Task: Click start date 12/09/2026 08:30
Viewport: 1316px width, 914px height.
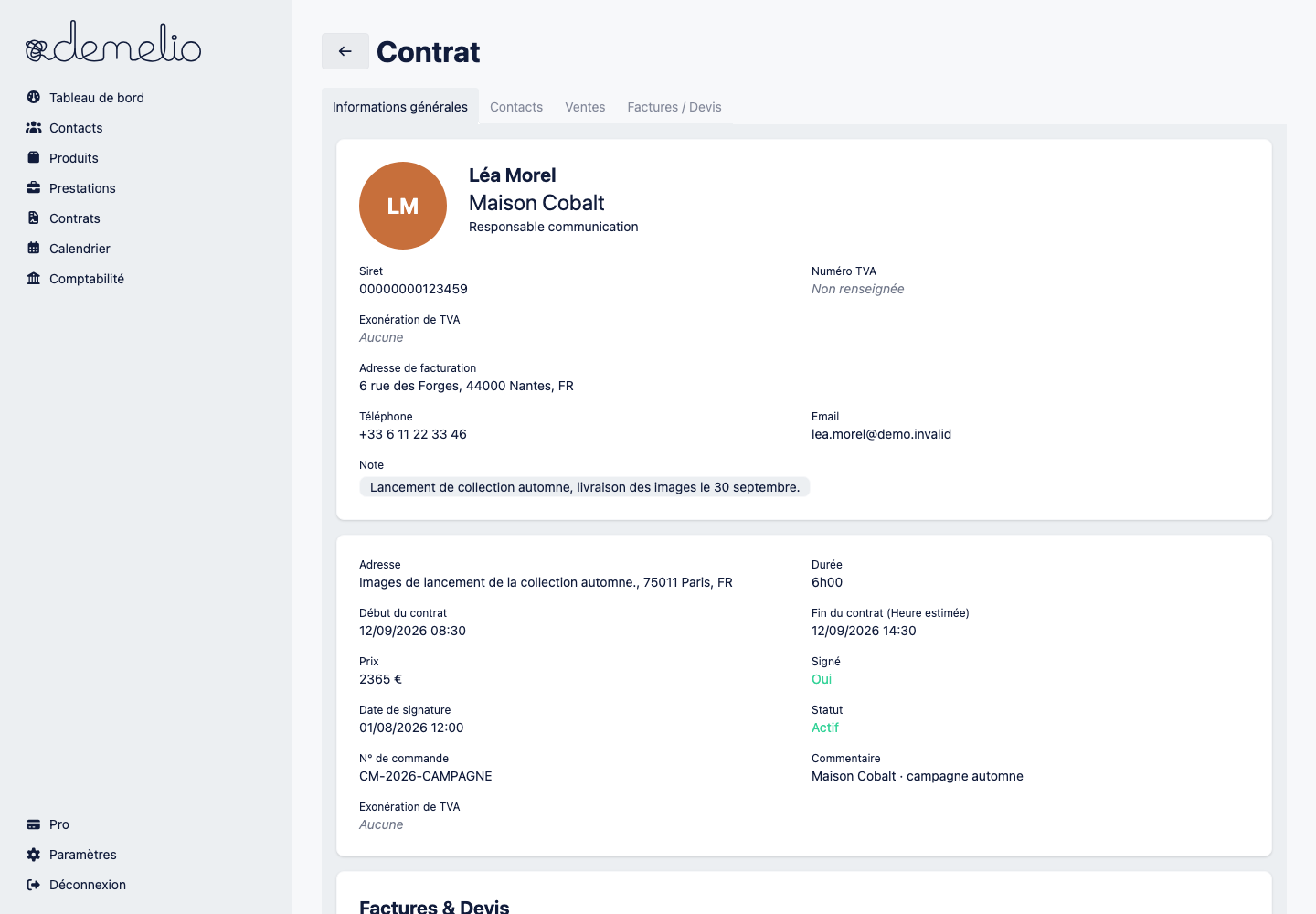Action: [x=412, y=631]
